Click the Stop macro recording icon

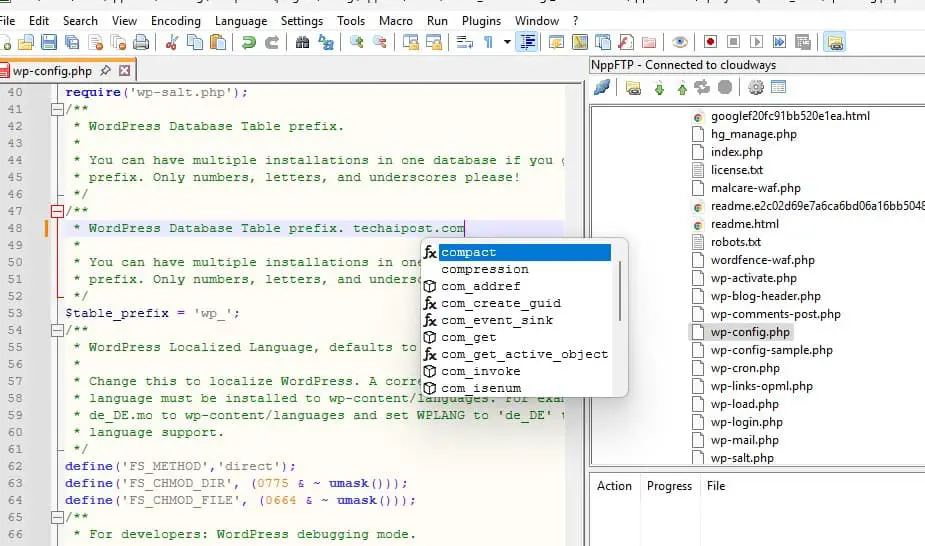coord(733,42)
